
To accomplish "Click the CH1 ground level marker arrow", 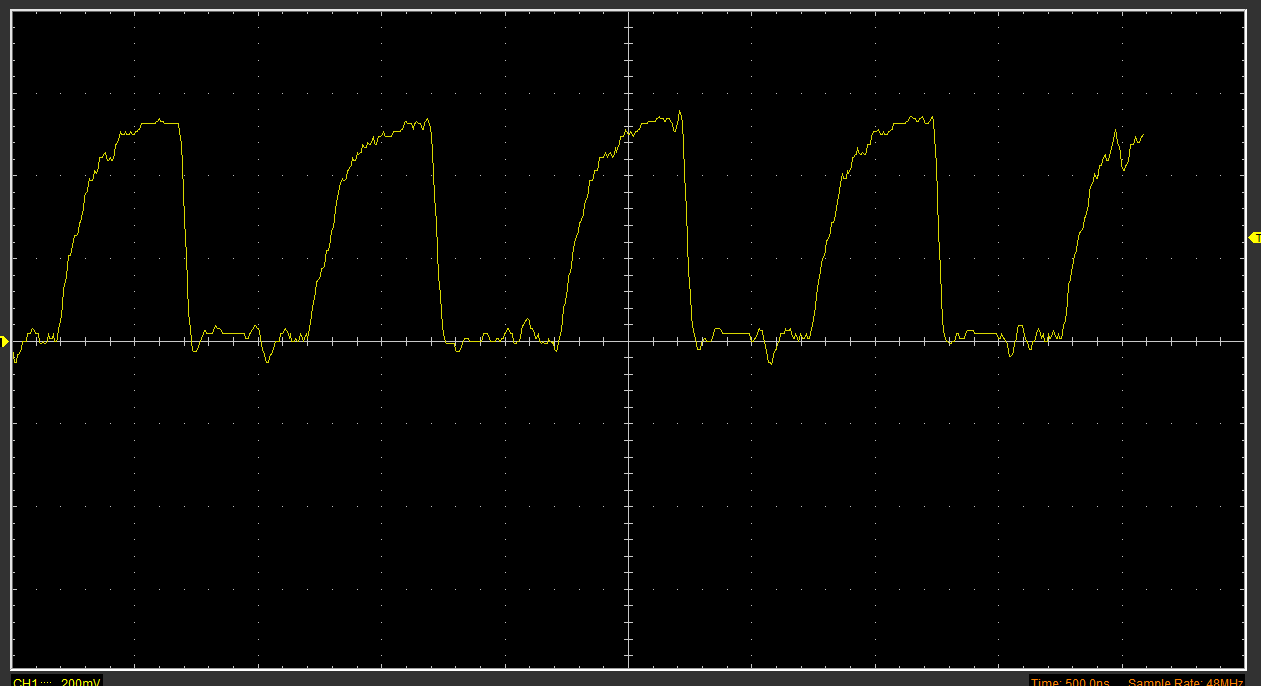I will [5, 342].
